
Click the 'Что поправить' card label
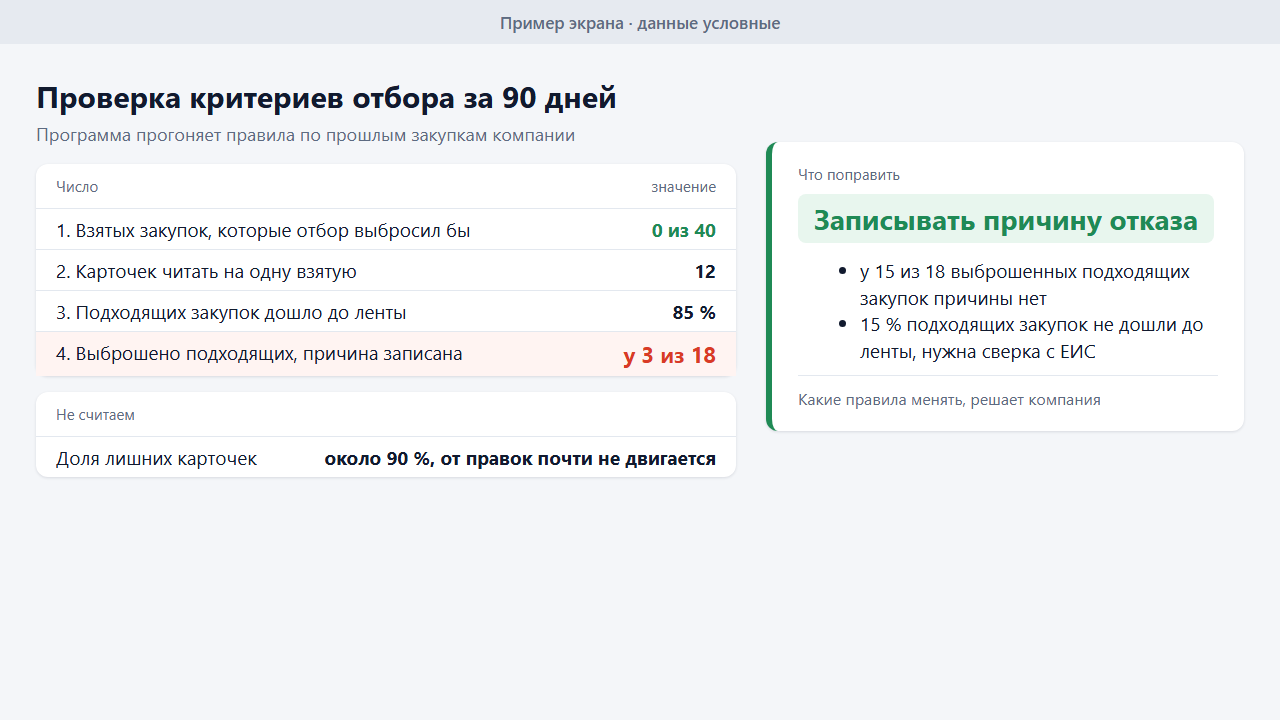849,175
